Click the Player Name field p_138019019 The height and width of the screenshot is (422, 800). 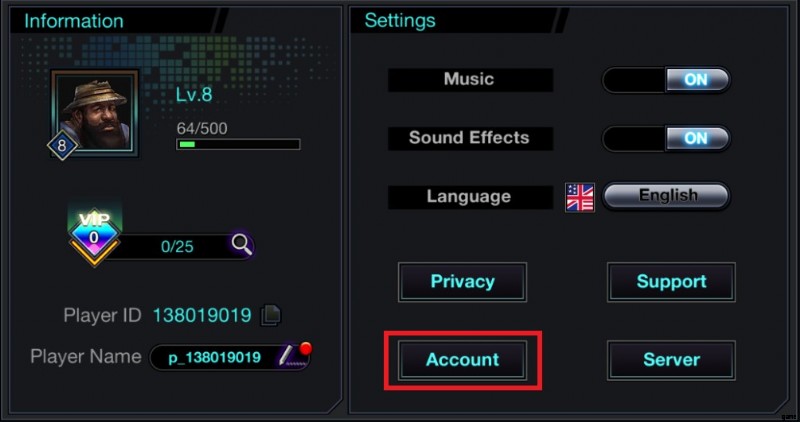coord(216,357)
